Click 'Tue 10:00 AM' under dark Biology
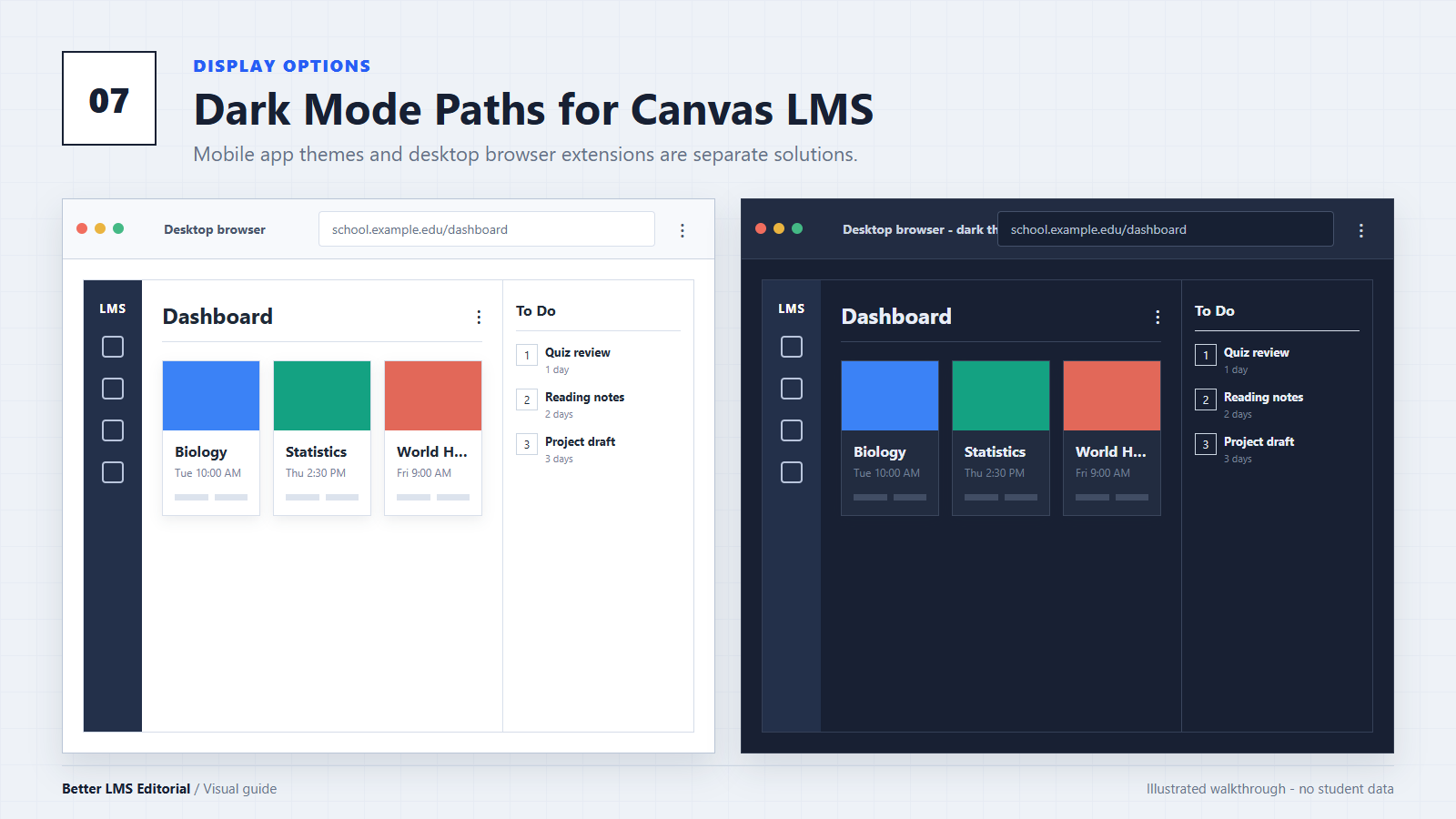The height and width of the screenshot is (819, 1456). pos(886,473)
